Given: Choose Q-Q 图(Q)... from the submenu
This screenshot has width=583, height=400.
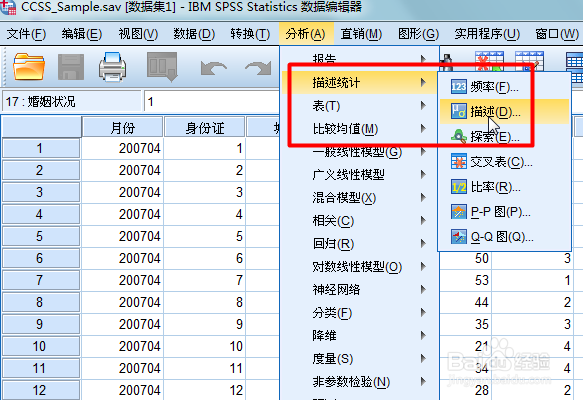Looking at the screenshot, I should point(504,237).
